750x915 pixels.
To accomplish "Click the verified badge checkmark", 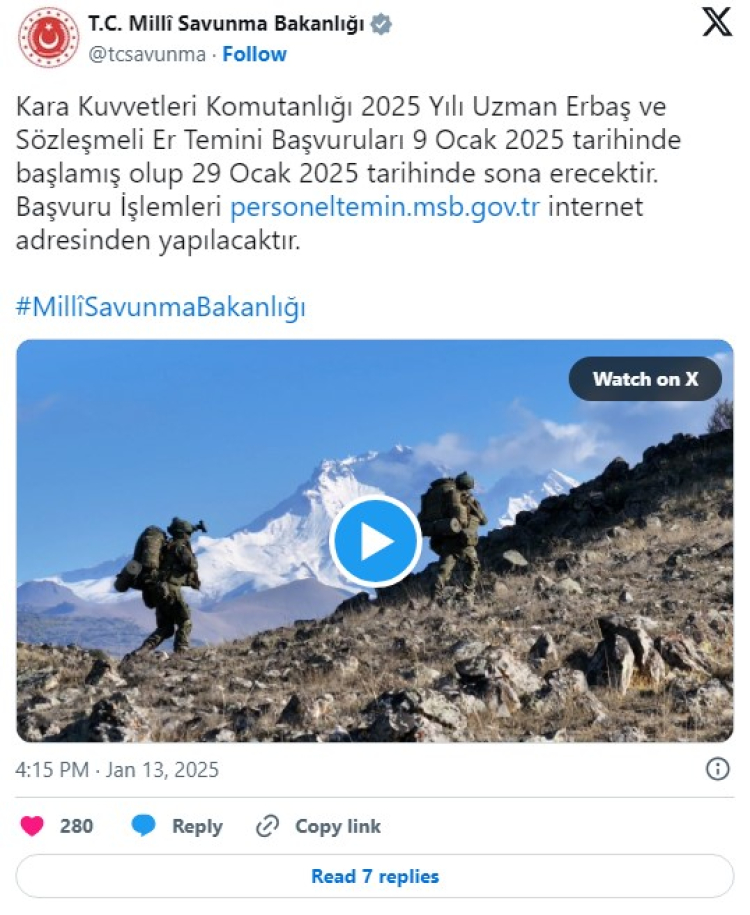I will coord(381,25).
